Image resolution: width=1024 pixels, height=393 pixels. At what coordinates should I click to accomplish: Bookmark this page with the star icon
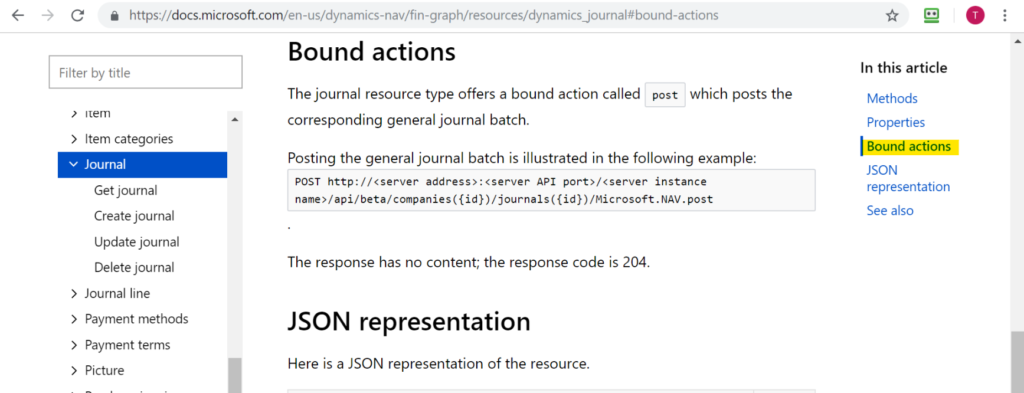click(x=892, y=16)
